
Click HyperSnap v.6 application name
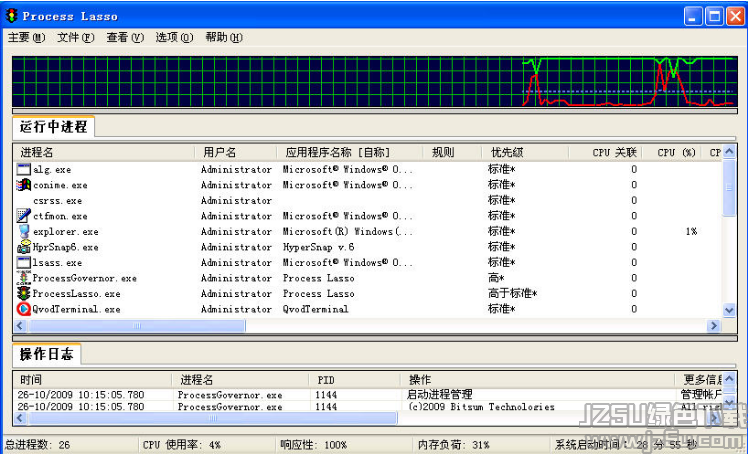pos(319,247)
